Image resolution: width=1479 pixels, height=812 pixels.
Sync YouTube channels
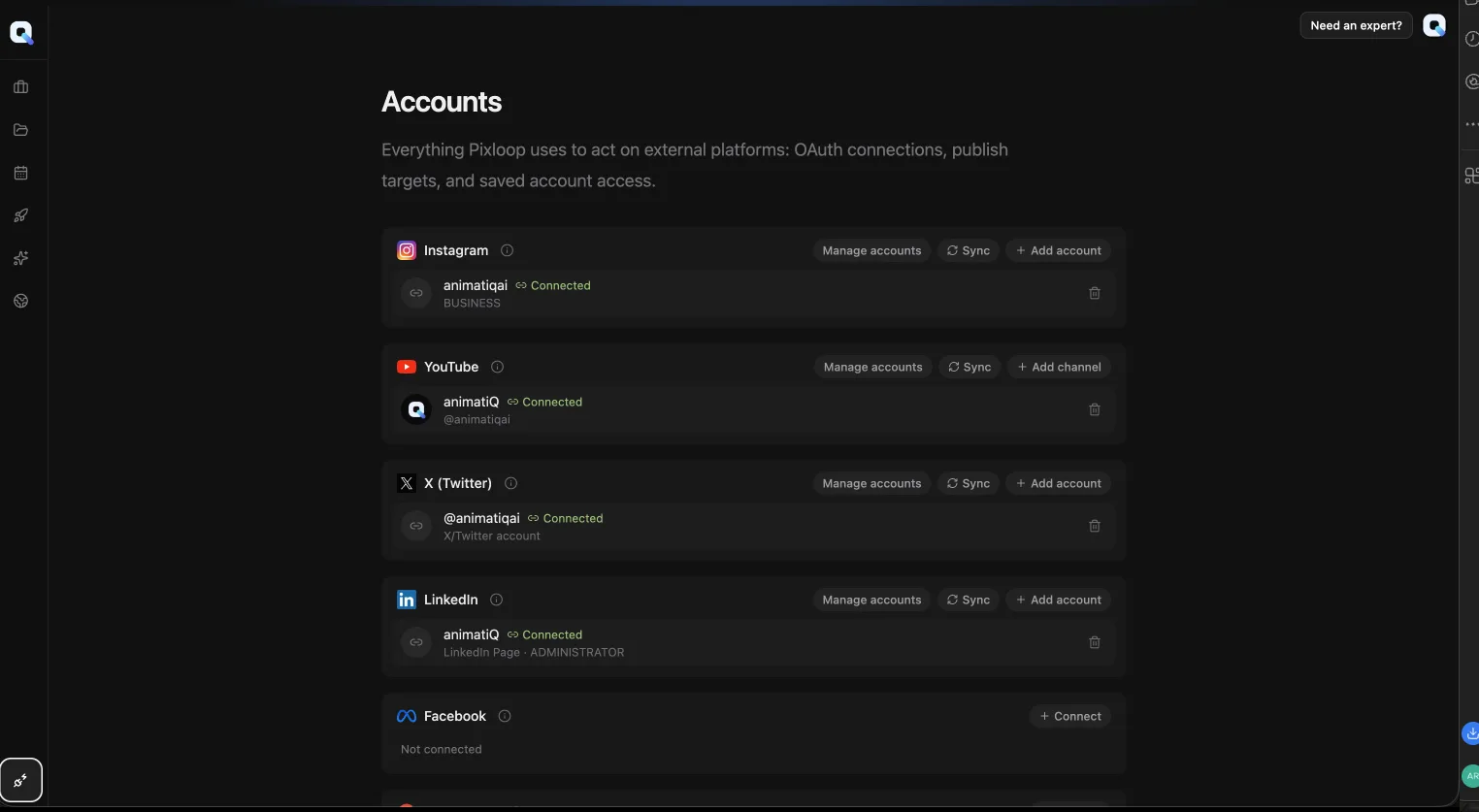click(x=970, y=367)
